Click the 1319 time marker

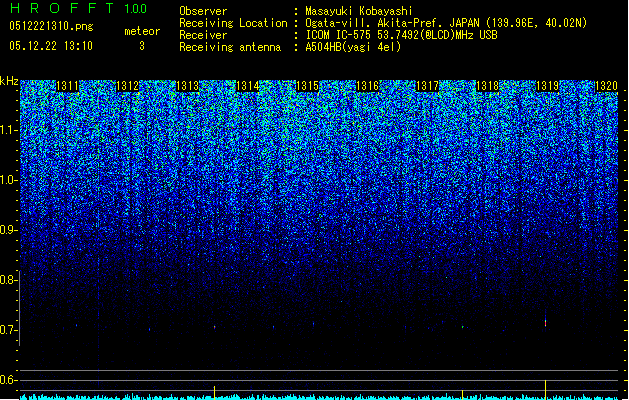click(548, 86)
